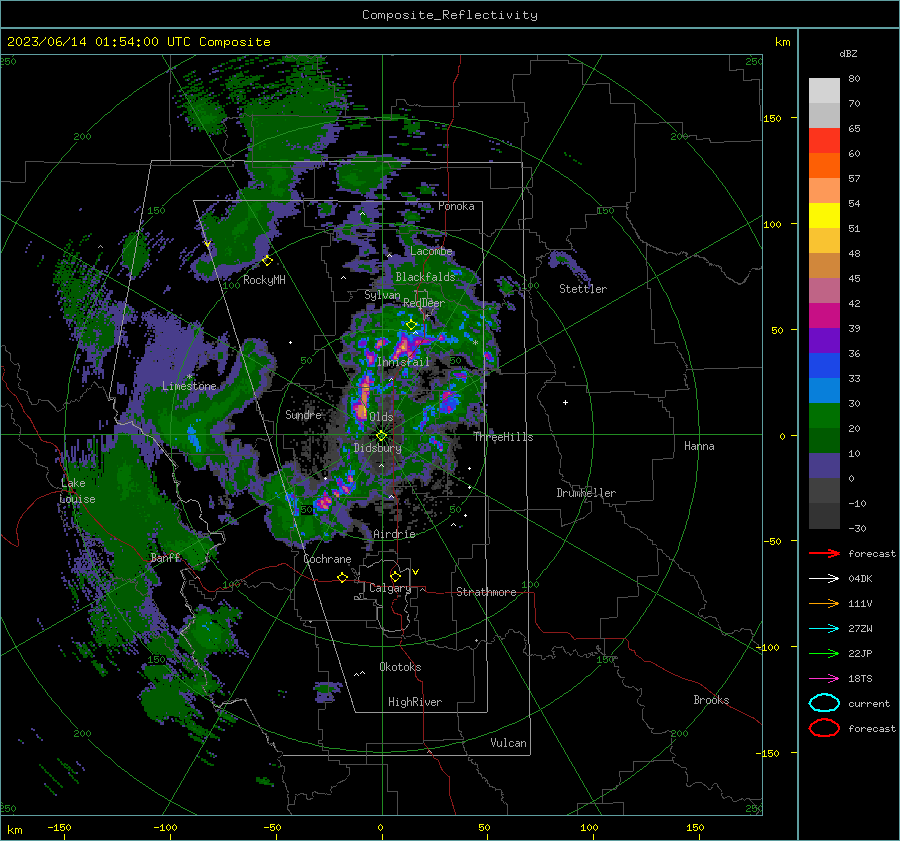900x841 pixels.
Task: Click the Banff label
Action: [165, 558]
